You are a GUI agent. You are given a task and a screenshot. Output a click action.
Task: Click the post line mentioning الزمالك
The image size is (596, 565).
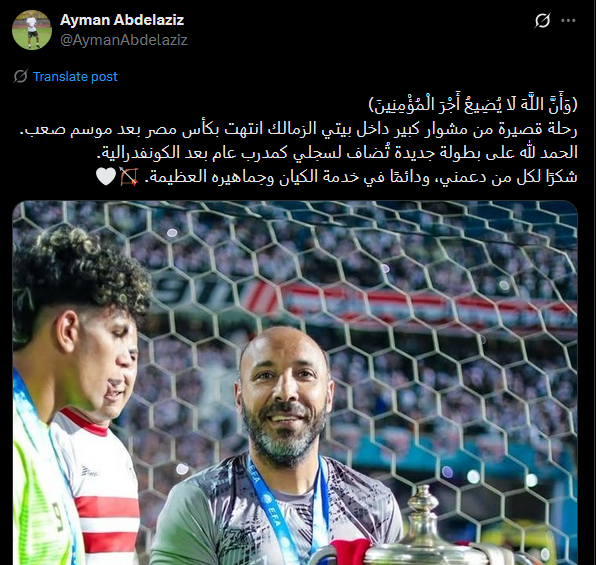click(x=298, y=129)
